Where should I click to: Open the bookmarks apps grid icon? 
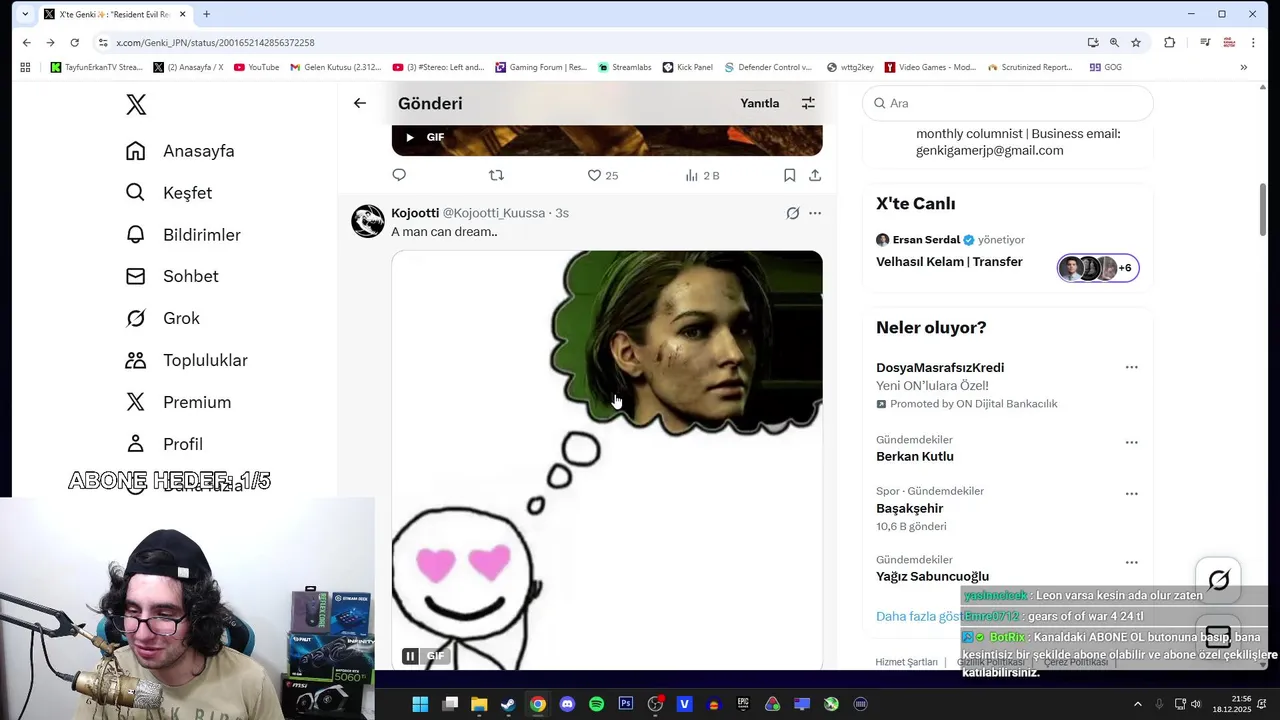click(26, 67)
